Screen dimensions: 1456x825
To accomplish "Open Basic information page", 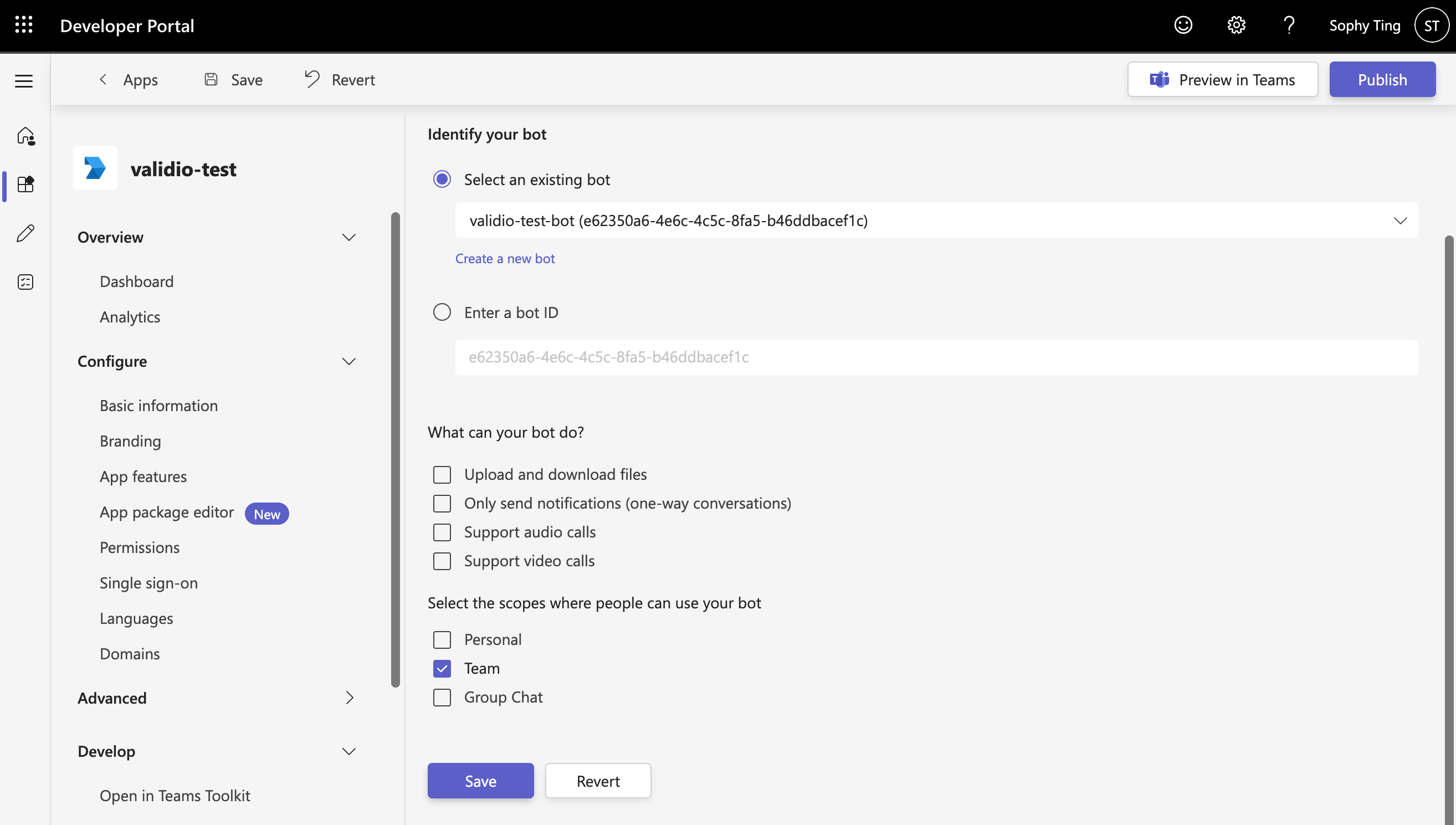I will click(158, 406).
